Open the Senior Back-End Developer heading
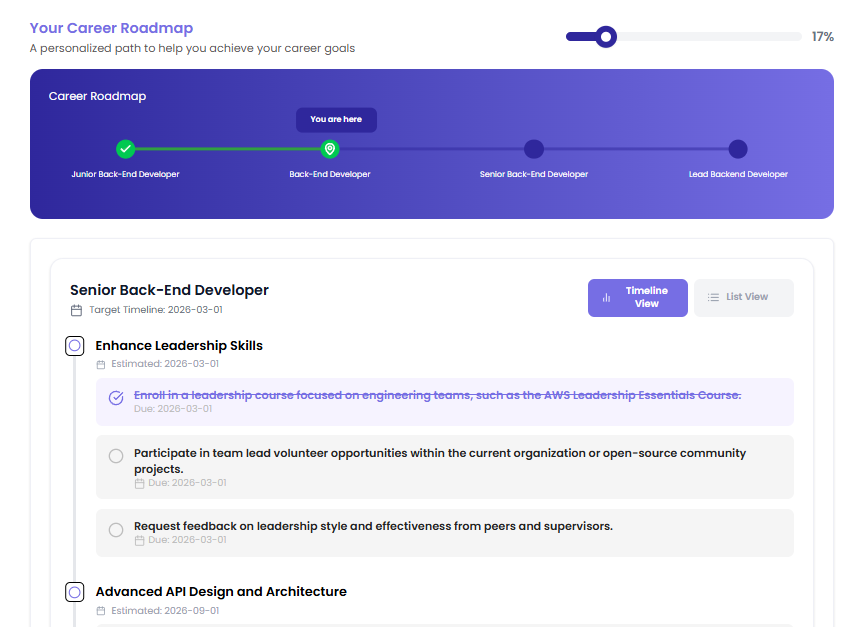Screen dimensions: 863x627 [x=169, y=290]
